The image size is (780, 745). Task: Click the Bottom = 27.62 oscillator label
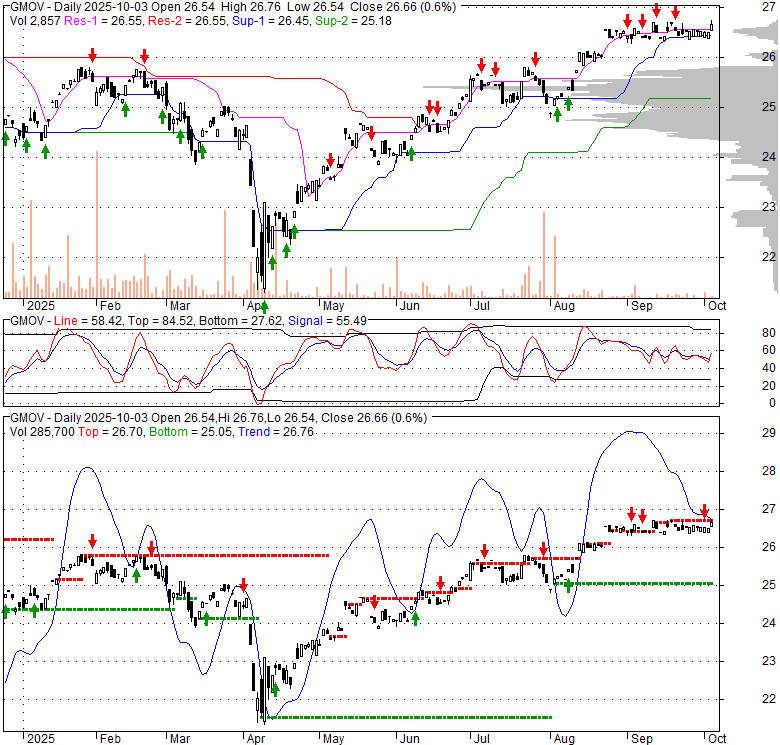tap(240, 321)
